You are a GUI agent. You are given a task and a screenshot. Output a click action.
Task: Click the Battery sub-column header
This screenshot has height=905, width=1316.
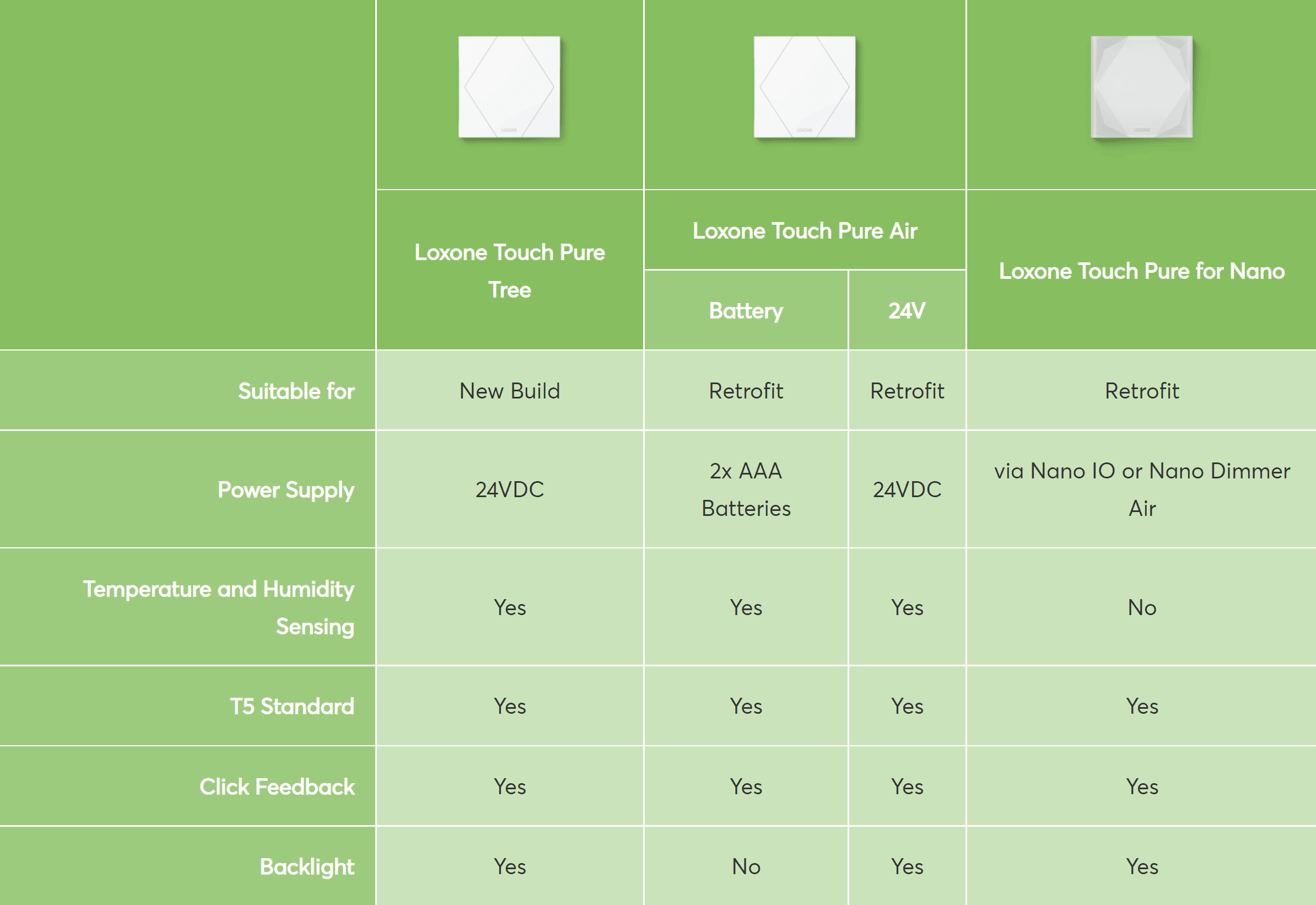pos(746,311)
